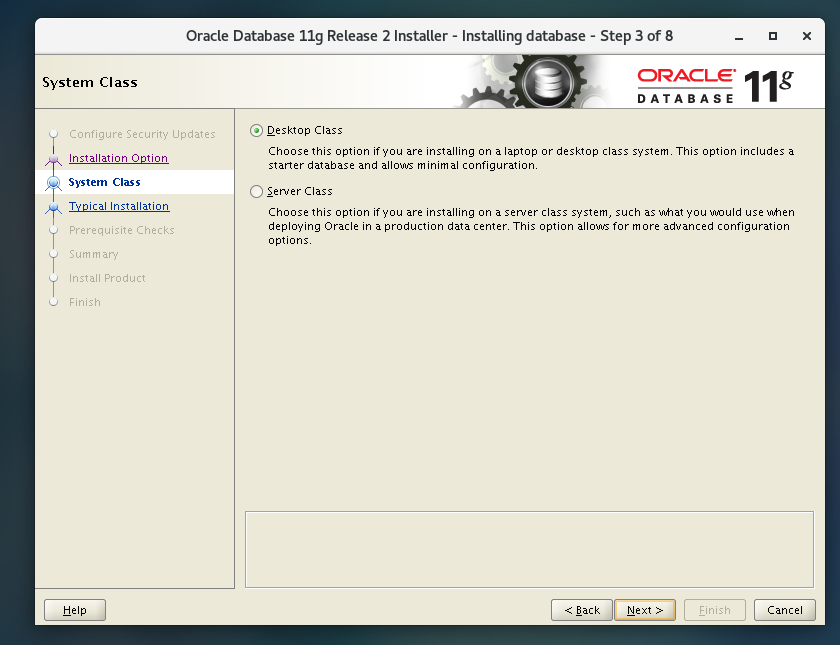Click the Finish step text in sidebar
This screenshot has height=645, width=840.
85,302
